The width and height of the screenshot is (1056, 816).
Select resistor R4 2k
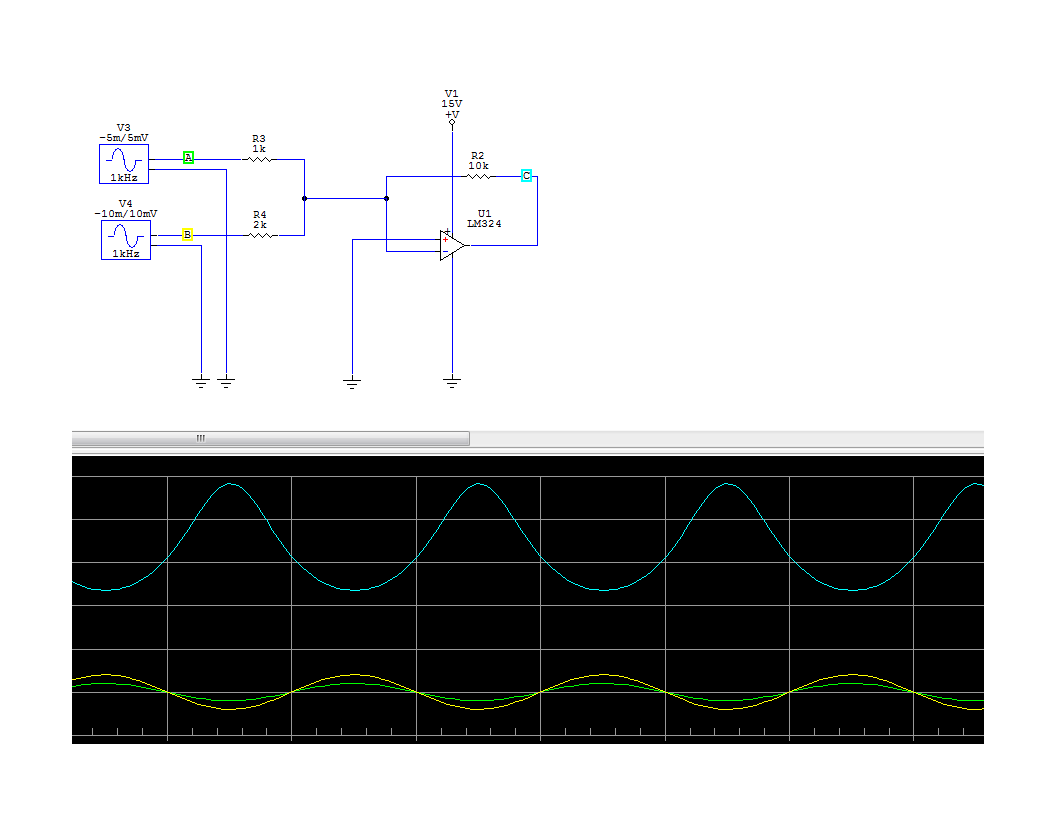click(x=261, y=235)
